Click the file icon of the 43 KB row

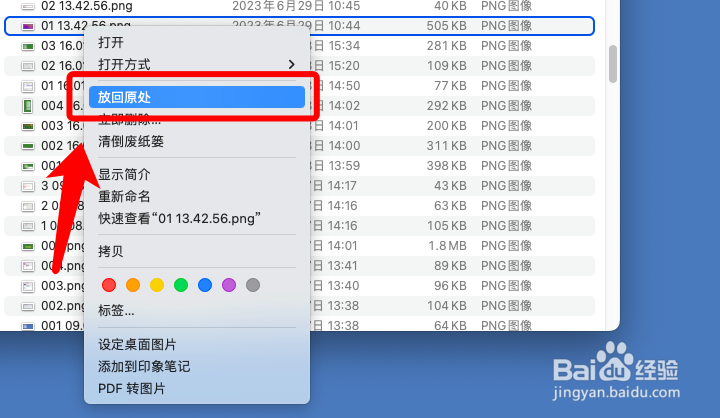28,186
